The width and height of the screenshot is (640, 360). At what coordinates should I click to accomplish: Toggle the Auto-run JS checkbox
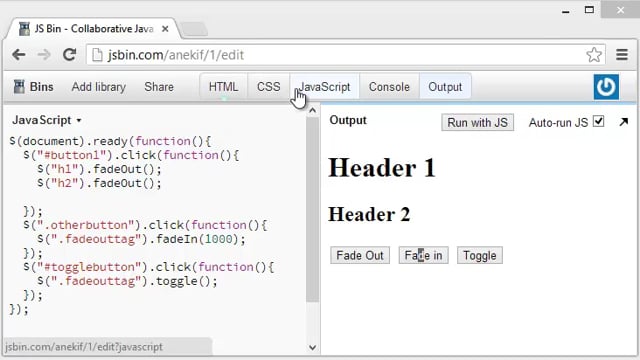coord(598,121)
